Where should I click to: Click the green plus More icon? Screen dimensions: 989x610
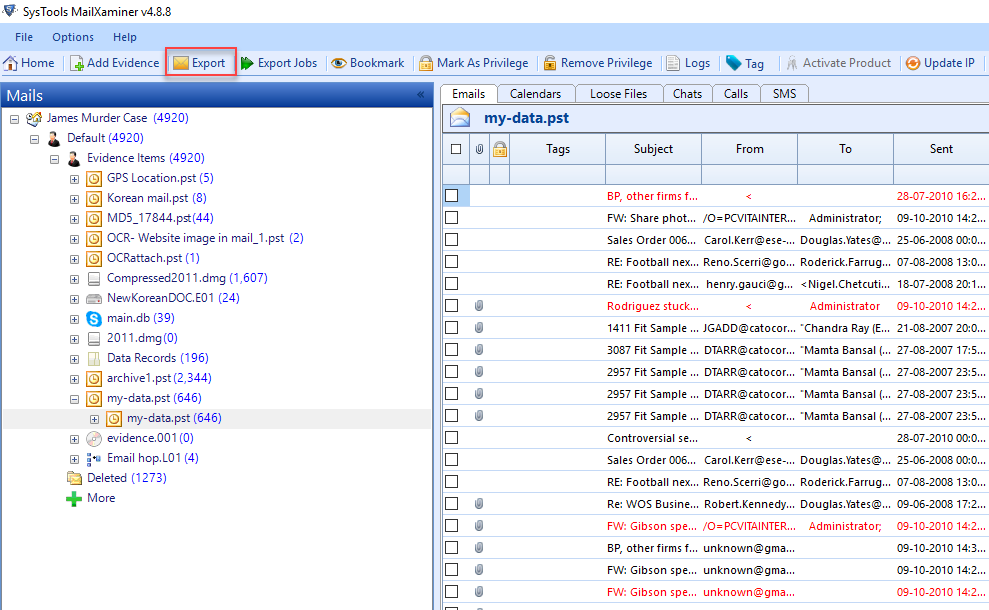(x=74, y=498)
